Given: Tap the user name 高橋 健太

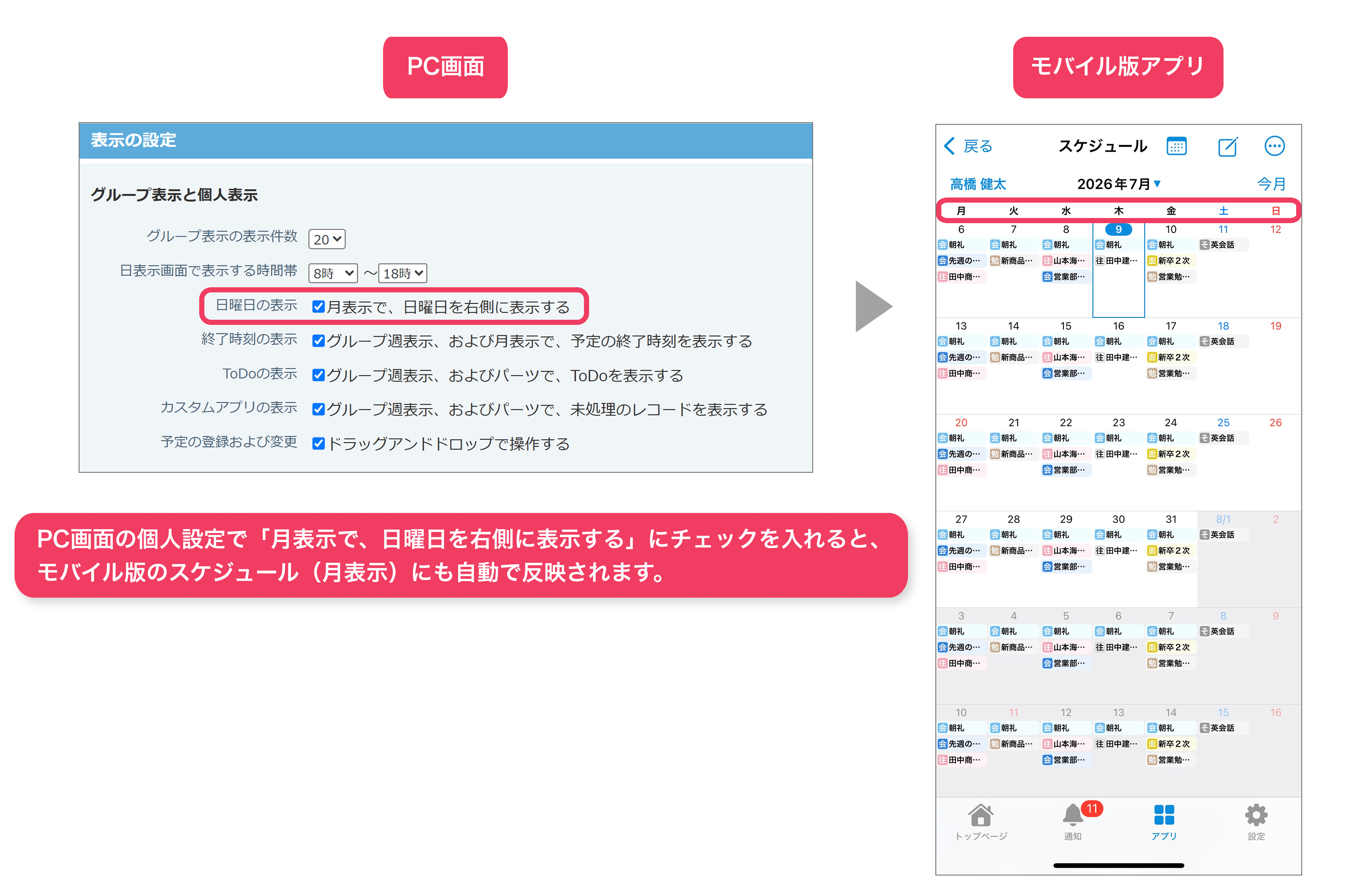Looking at the screenshot, I should [978, 184].
